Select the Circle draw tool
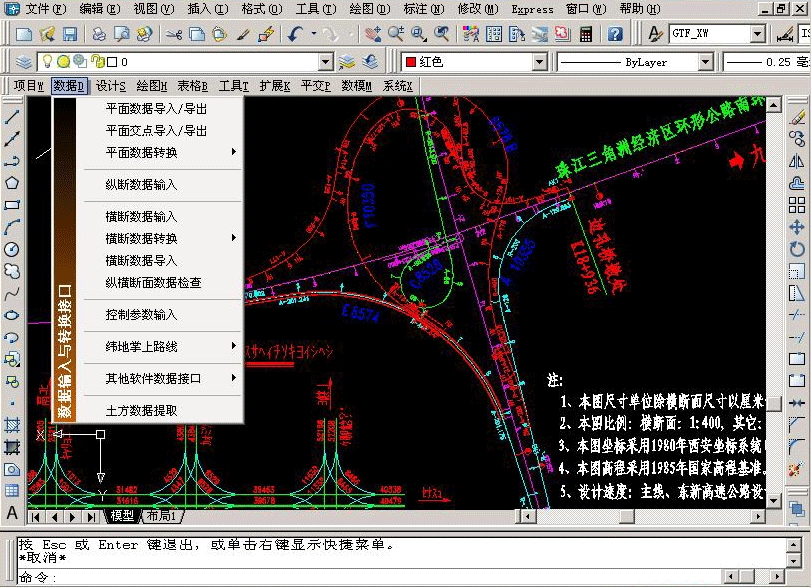 point(12,249)
